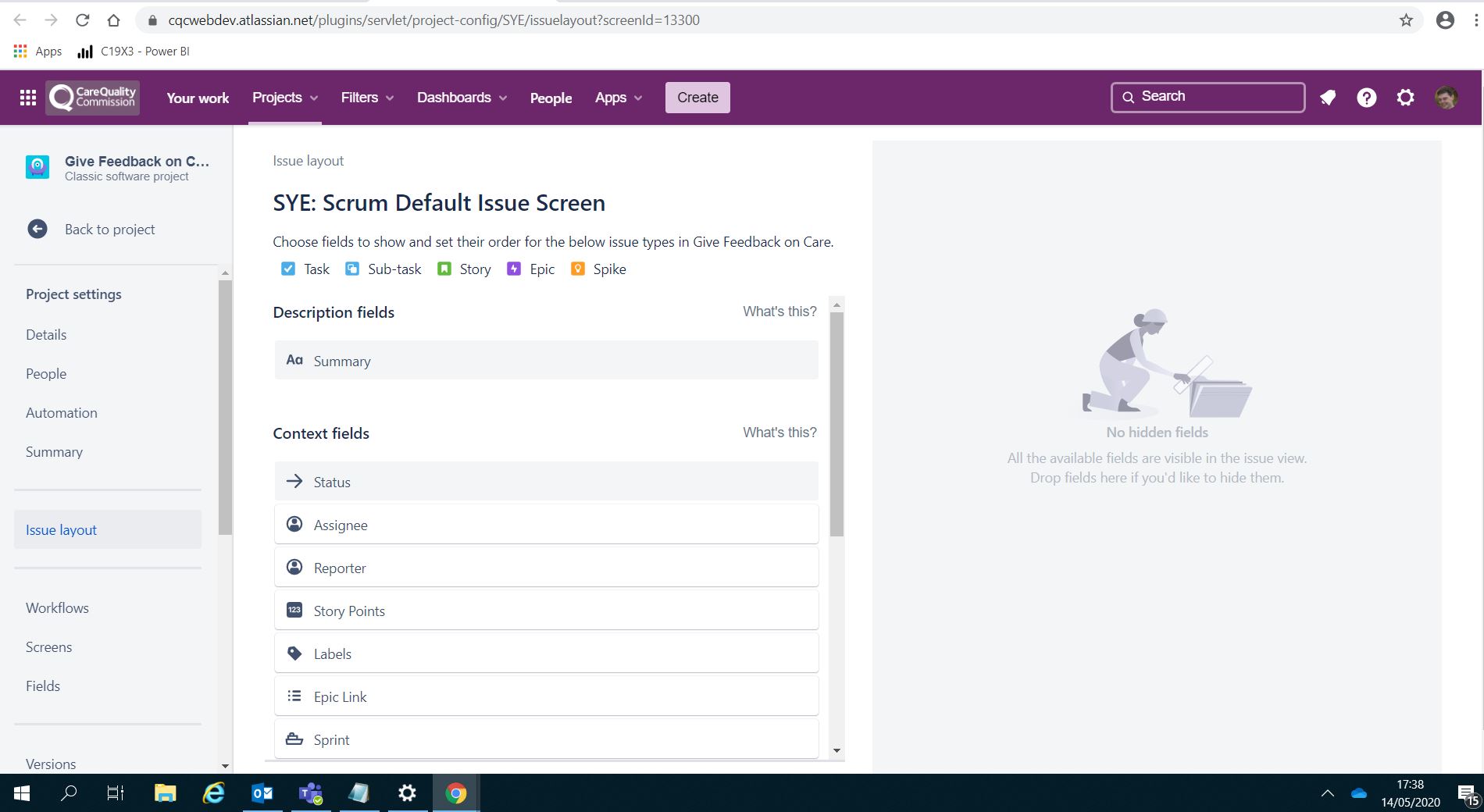
Task: Show hidden system tray icons
Action: [x=1327, y=793]
